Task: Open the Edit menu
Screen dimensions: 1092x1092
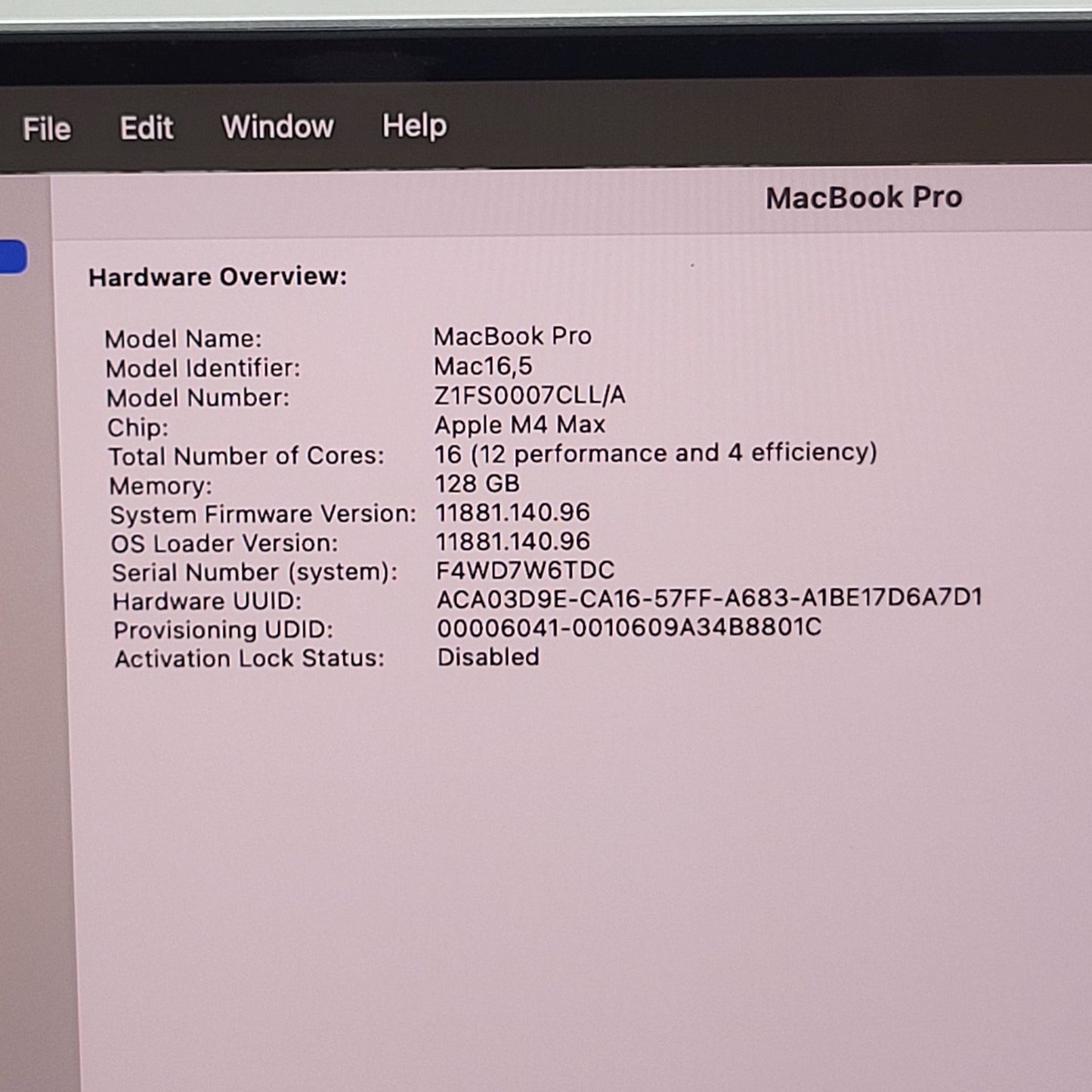Action: click(147, 128)
